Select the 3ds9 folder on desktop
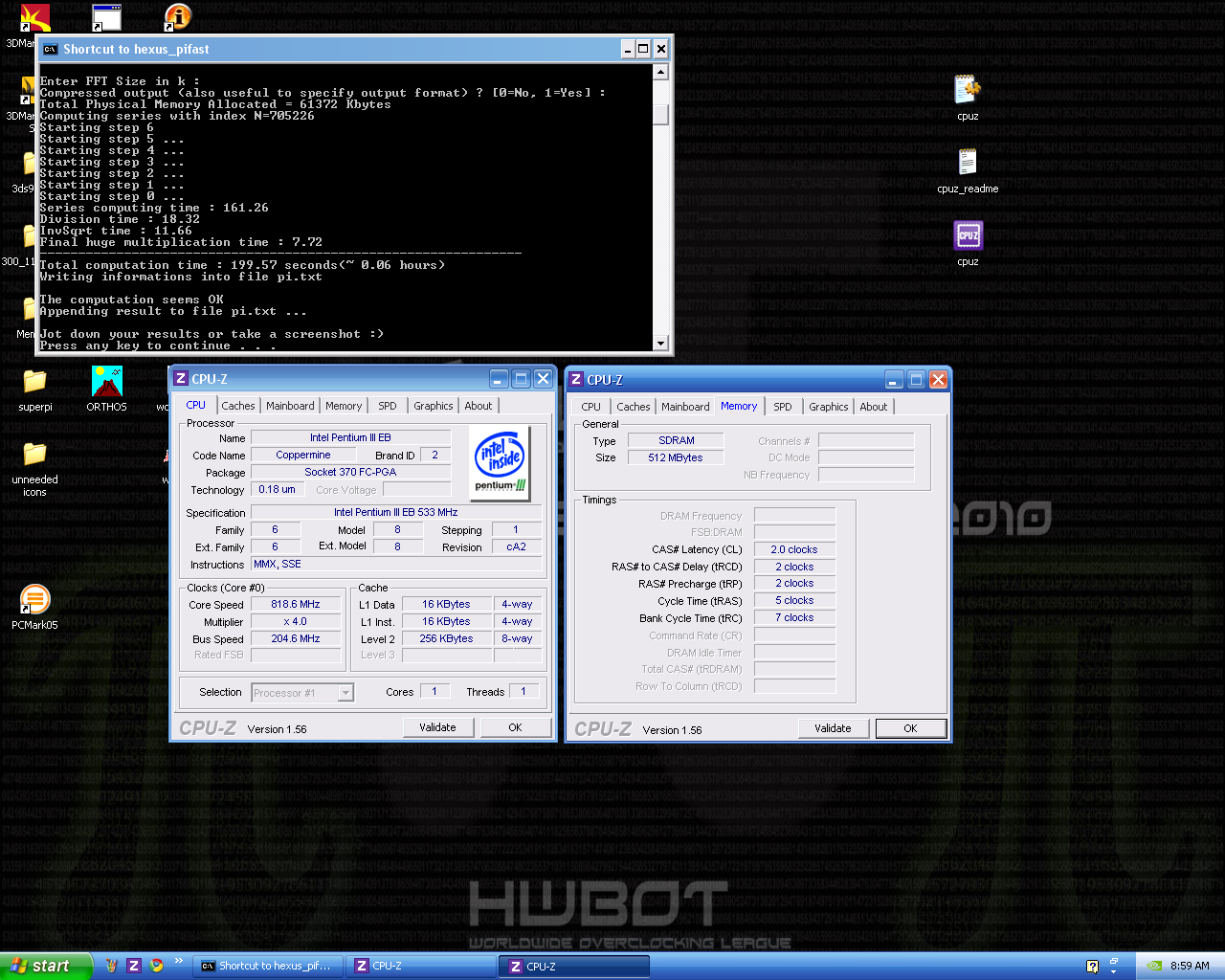This screenshot has height=980, width=1225. (30, 164)
